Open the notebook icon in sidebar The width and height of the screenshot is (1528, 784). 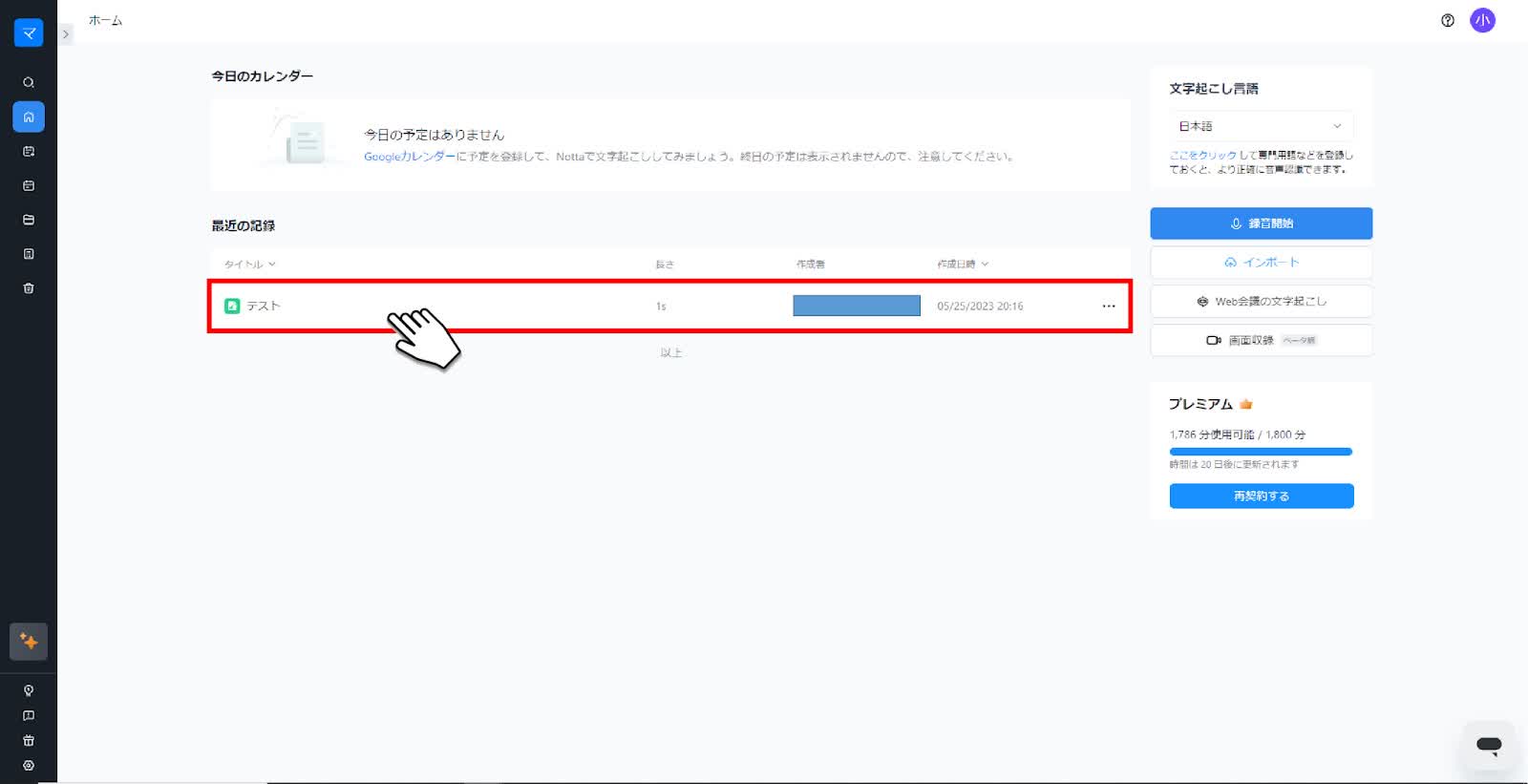click(29, 254)
